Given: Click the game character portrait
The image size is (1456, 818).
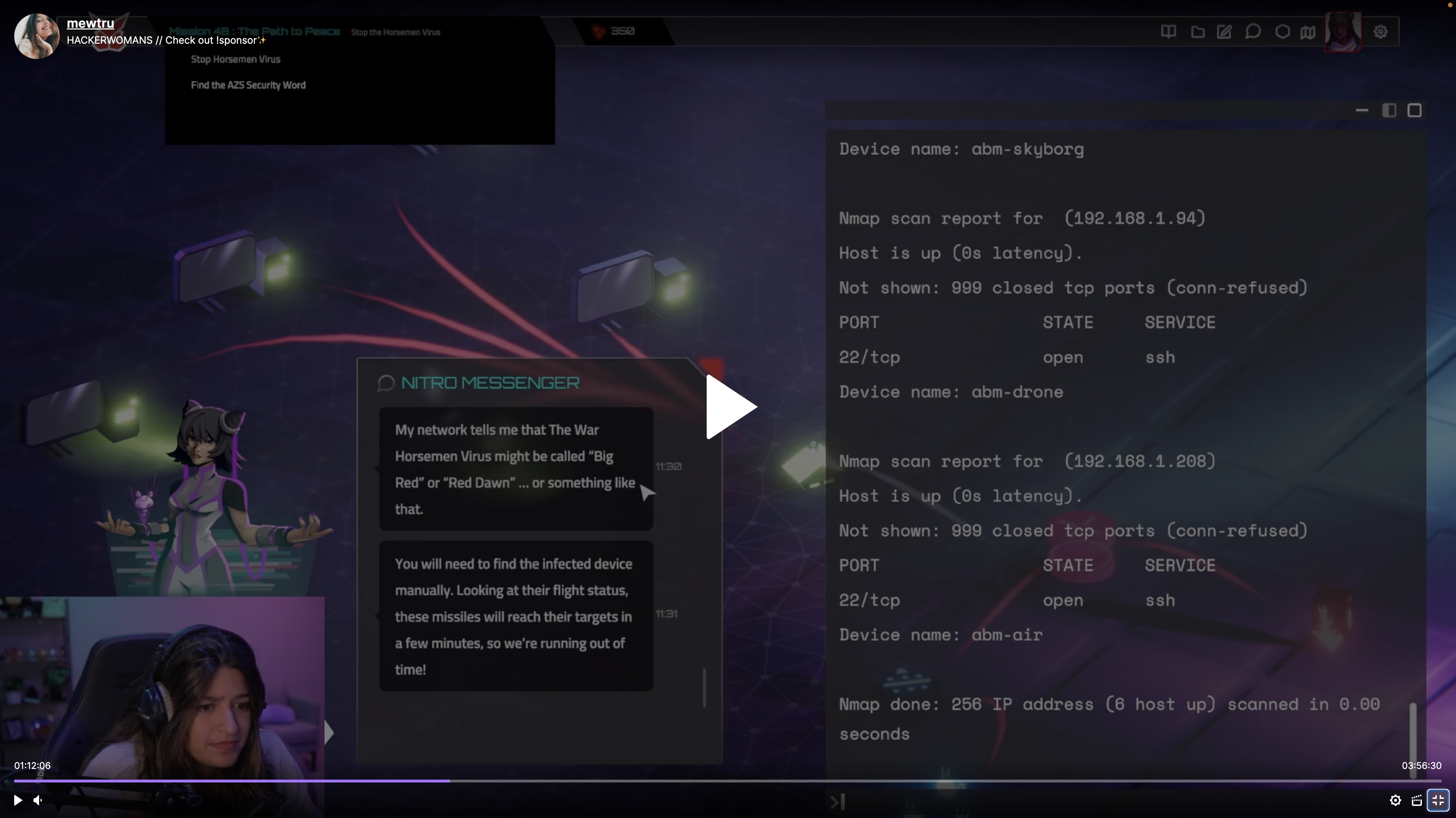Looking at the screenshot, I should click(x=1343, y=32).
